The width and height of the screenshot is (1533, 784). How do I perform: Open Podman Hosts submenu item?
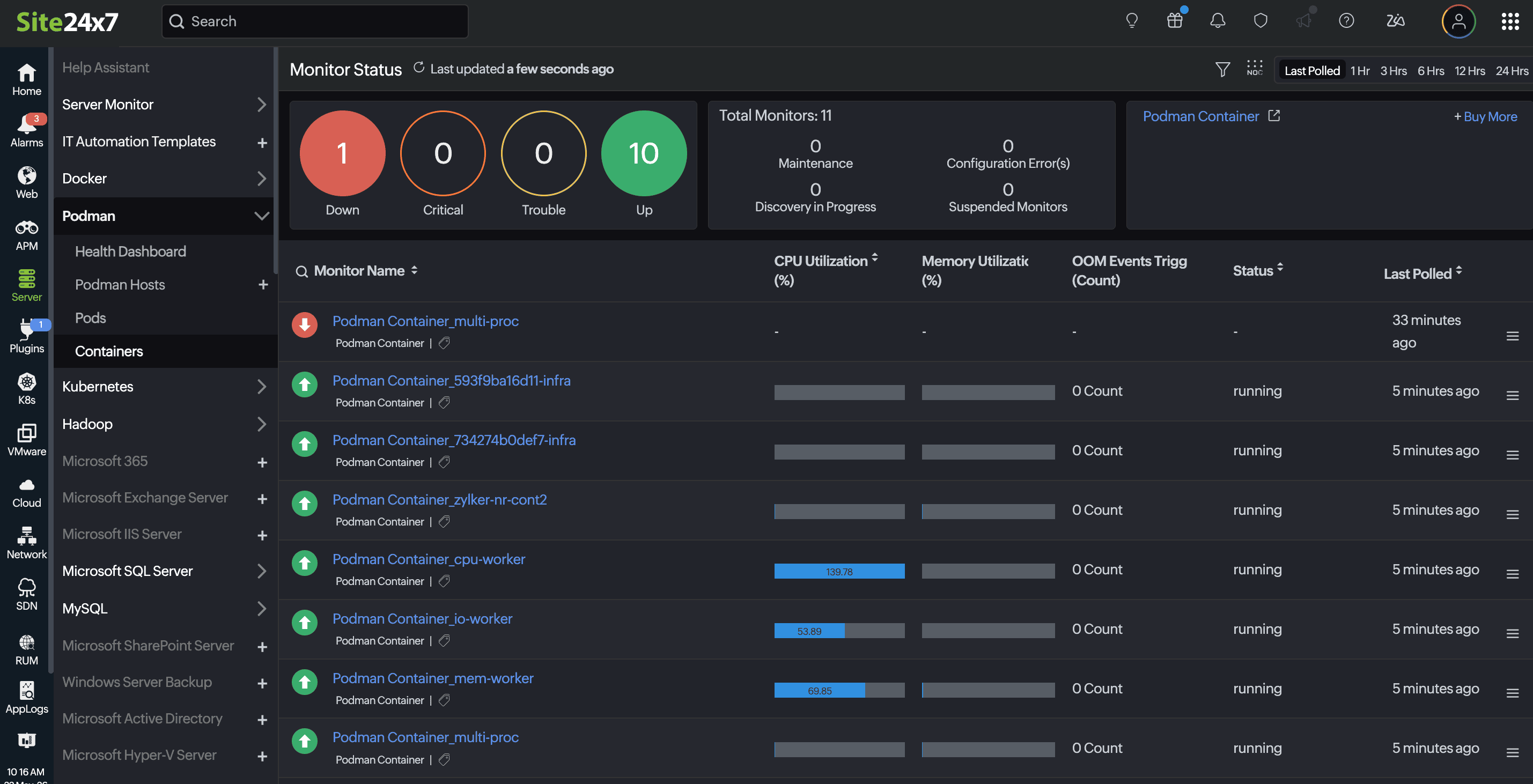pyautogui.click(x=120, y=285)
